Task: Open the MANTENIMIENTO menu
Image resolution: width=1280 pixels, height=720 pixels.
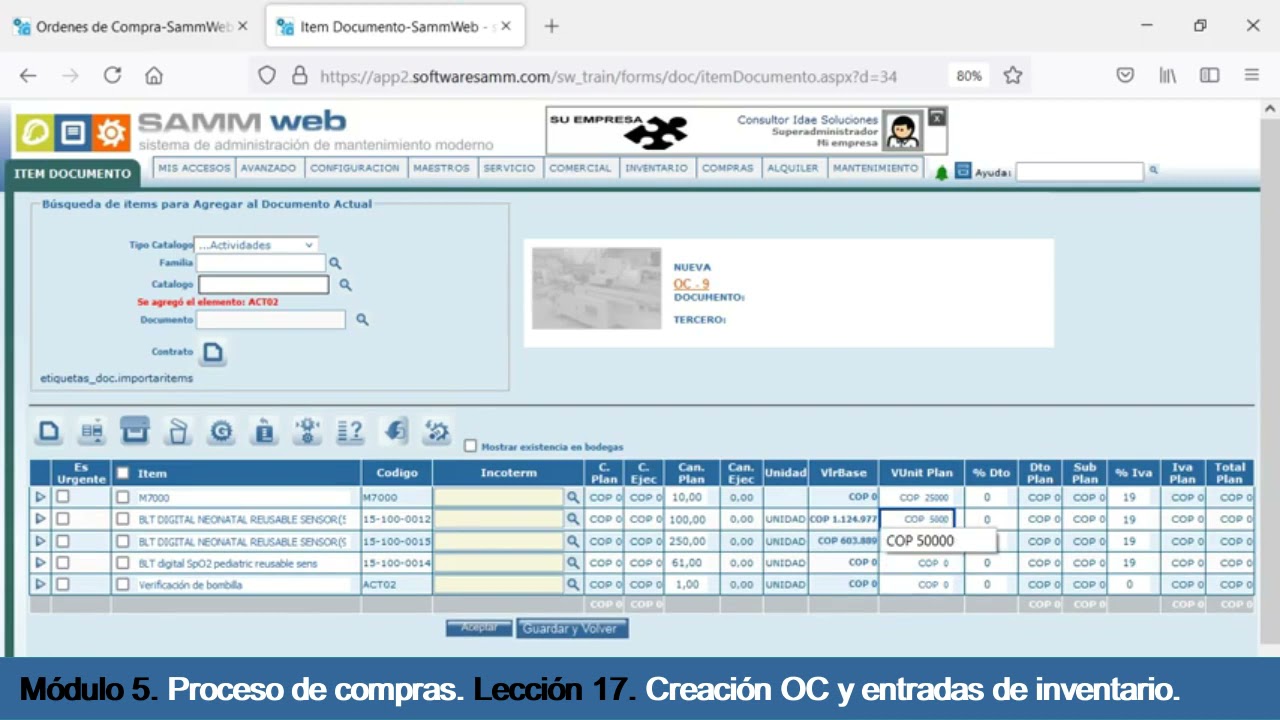Action: tap(876, 168)
